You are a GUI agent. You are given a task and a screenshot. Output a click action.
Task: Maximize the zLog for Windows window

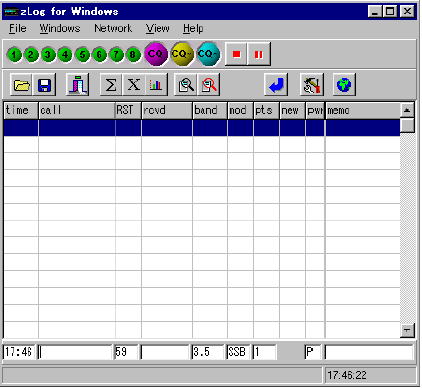click(389, 12)
